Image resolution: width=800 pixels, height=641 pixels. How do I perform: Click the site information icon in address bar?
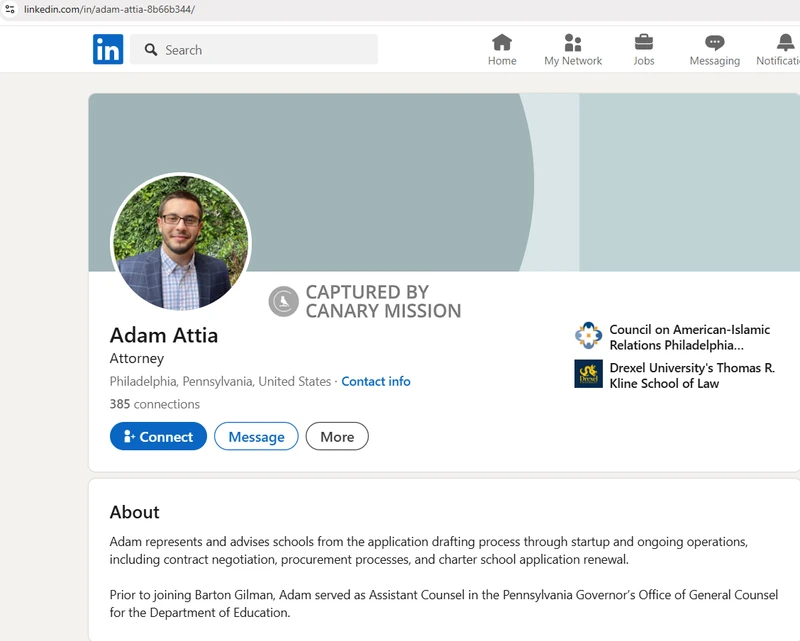coord(10,9)
